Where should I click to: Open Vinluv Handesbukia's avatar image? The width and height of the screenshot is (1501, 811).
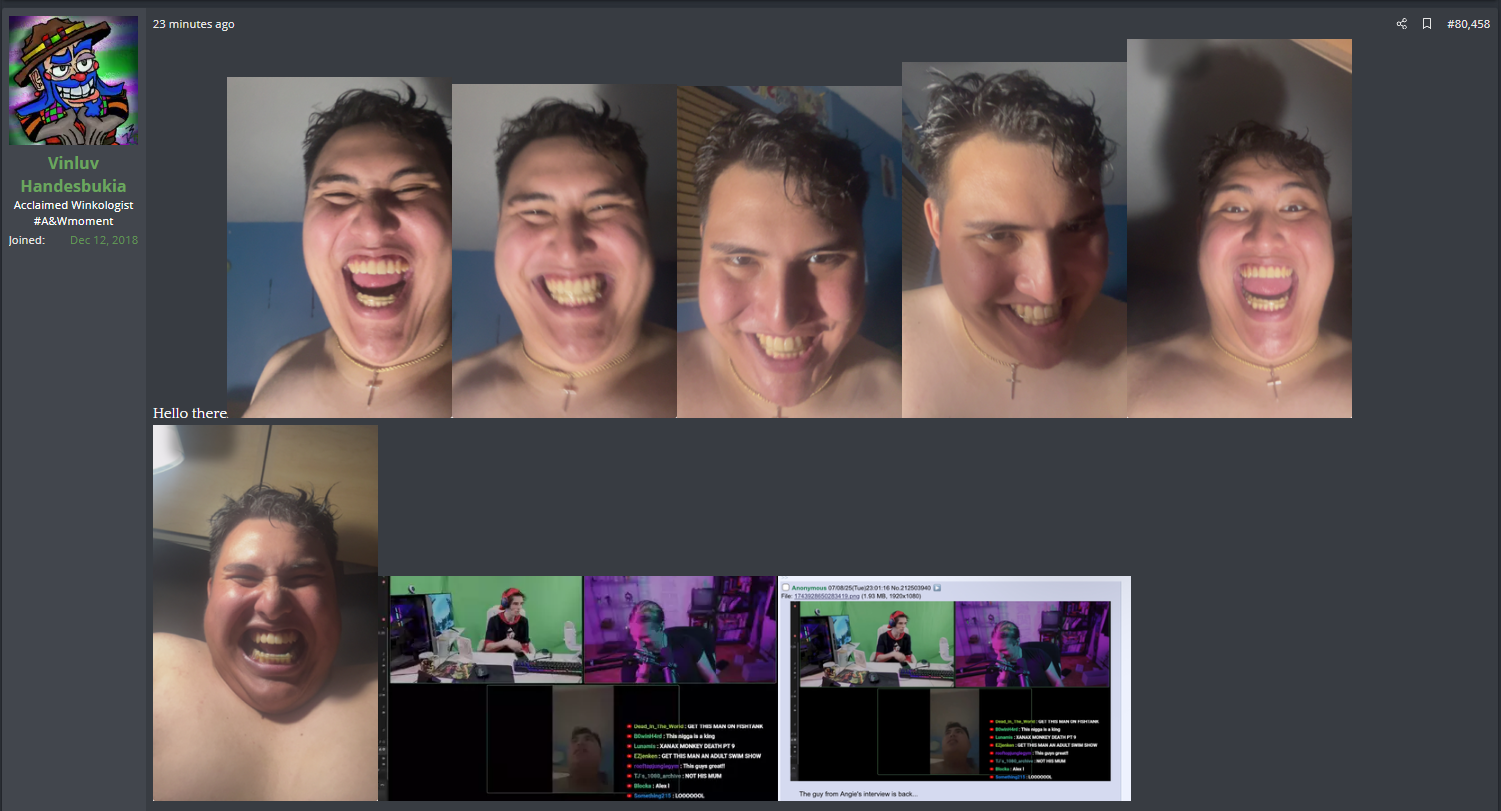pyautogui.click(x=73, y=81)
